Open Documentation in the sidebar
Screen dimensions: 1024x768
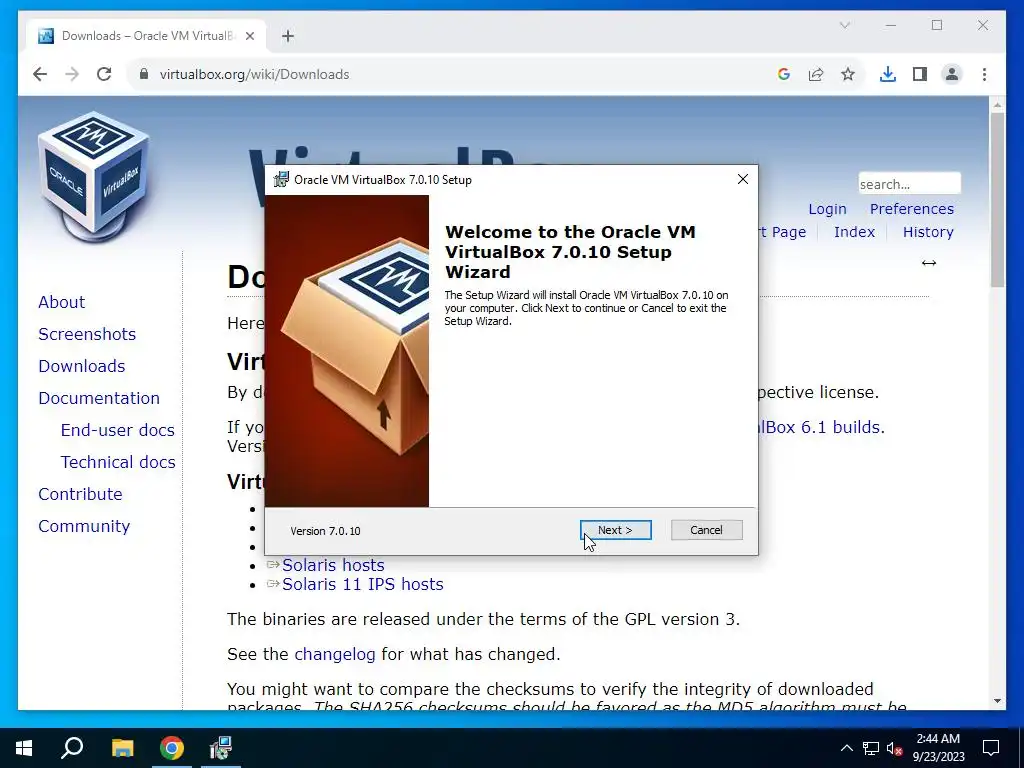pyautogui.click(x=99, y=398)
